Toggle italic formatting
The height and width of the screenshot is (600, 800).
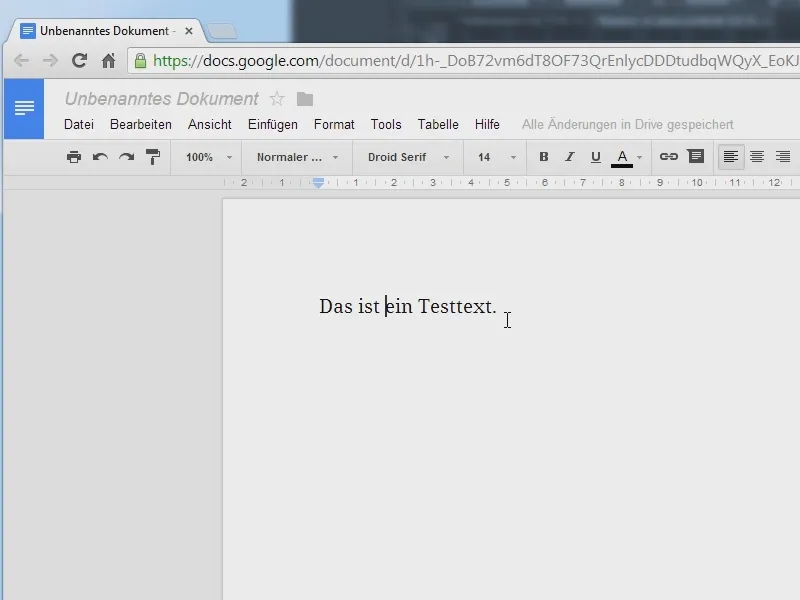coord(569,157)
